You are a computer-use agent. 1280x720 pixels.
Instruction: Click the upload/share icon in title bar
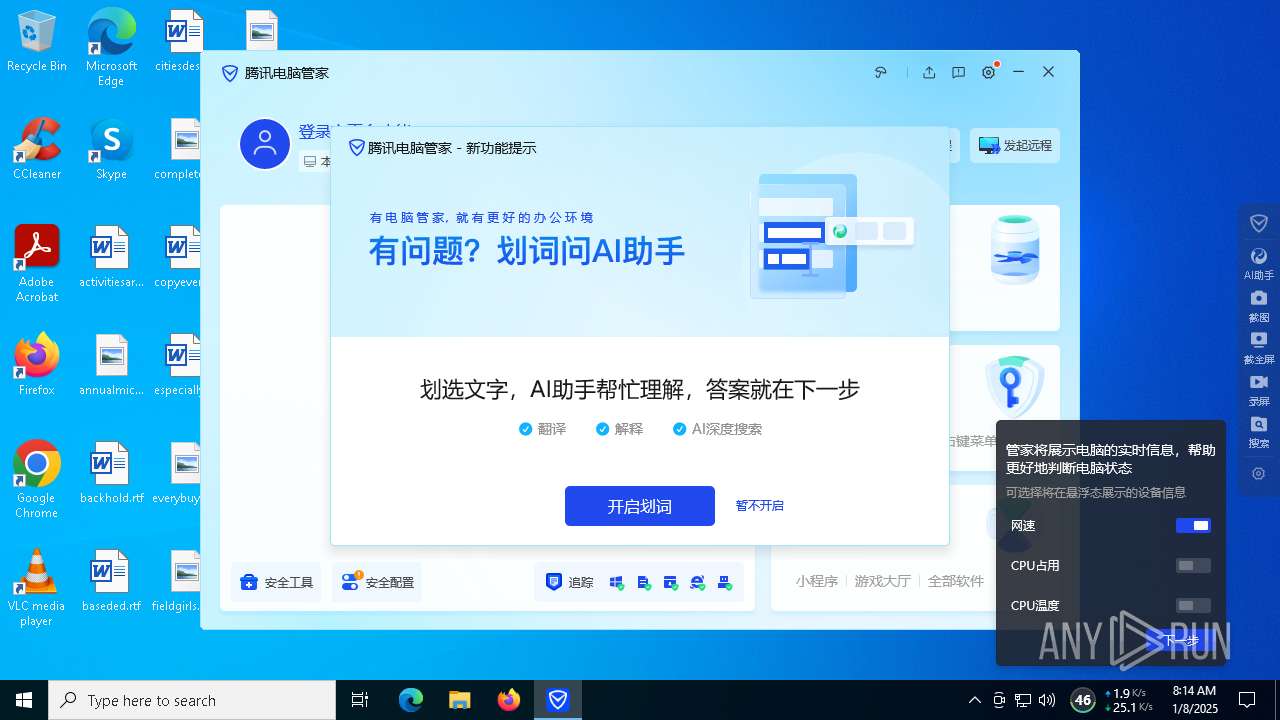point(929,72)
